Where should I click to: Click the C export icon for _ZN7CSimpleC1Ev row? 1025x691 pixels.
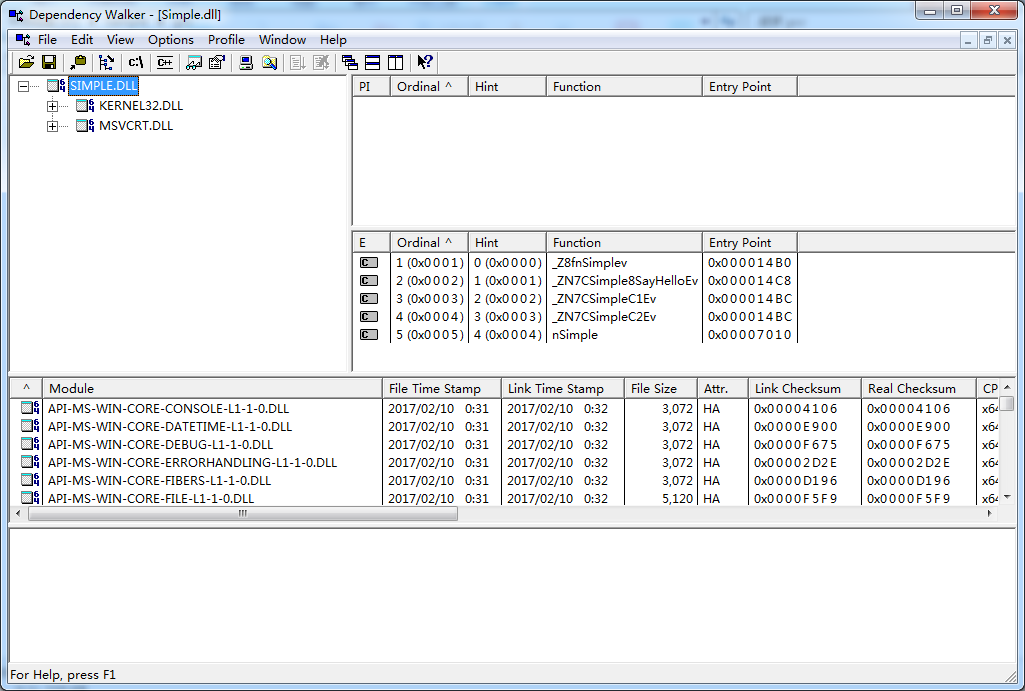pos(369,299)
